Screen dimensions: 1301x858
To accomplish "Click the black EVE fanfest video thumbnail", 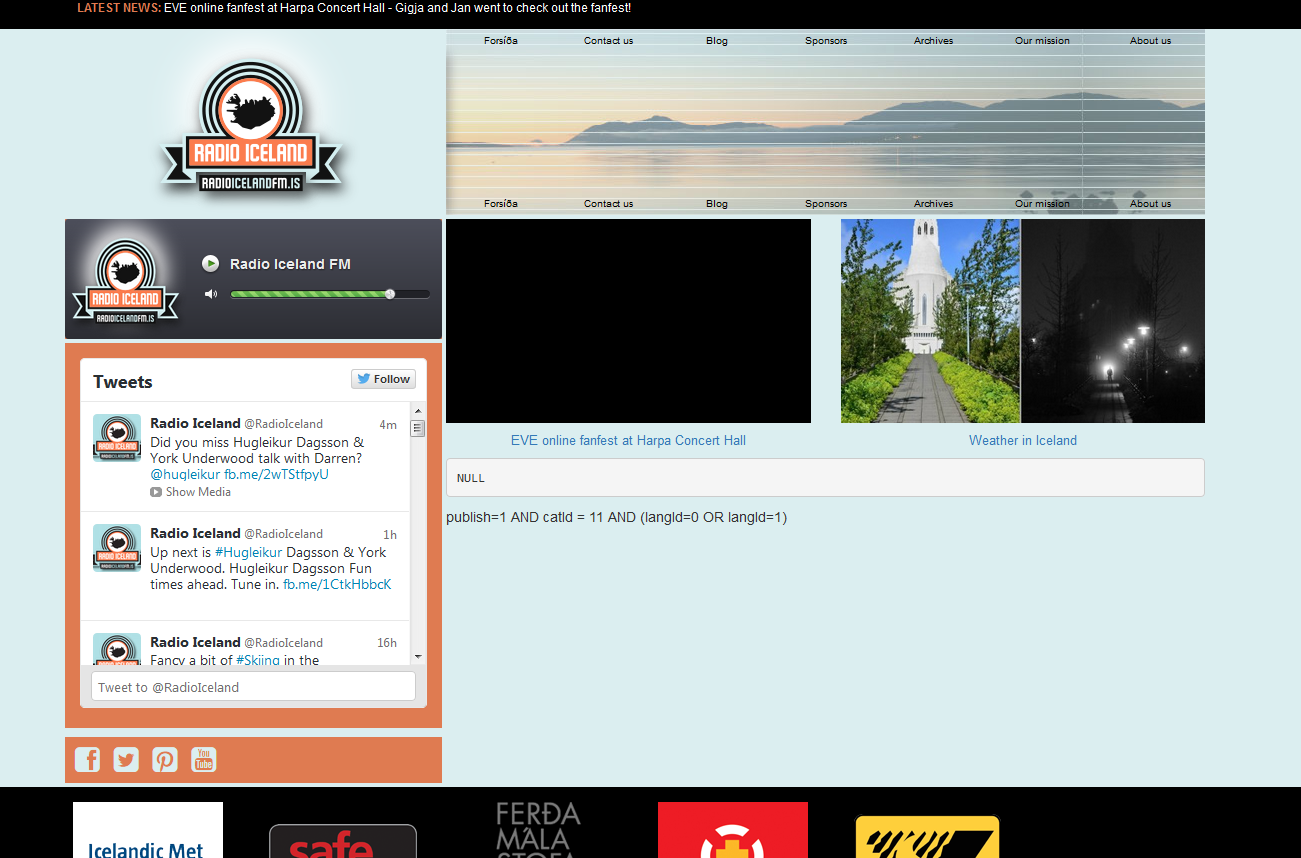I will point(628,321).
